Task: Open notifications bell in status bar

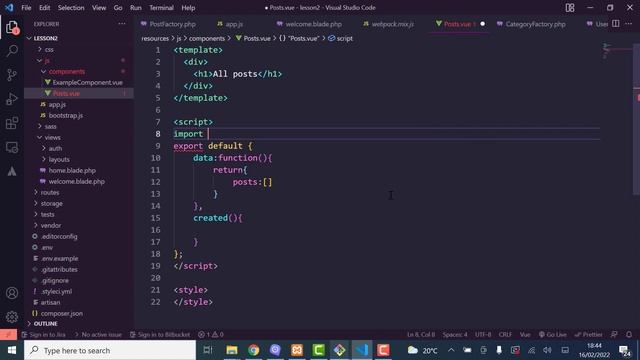Action: (x=629, y=334)
